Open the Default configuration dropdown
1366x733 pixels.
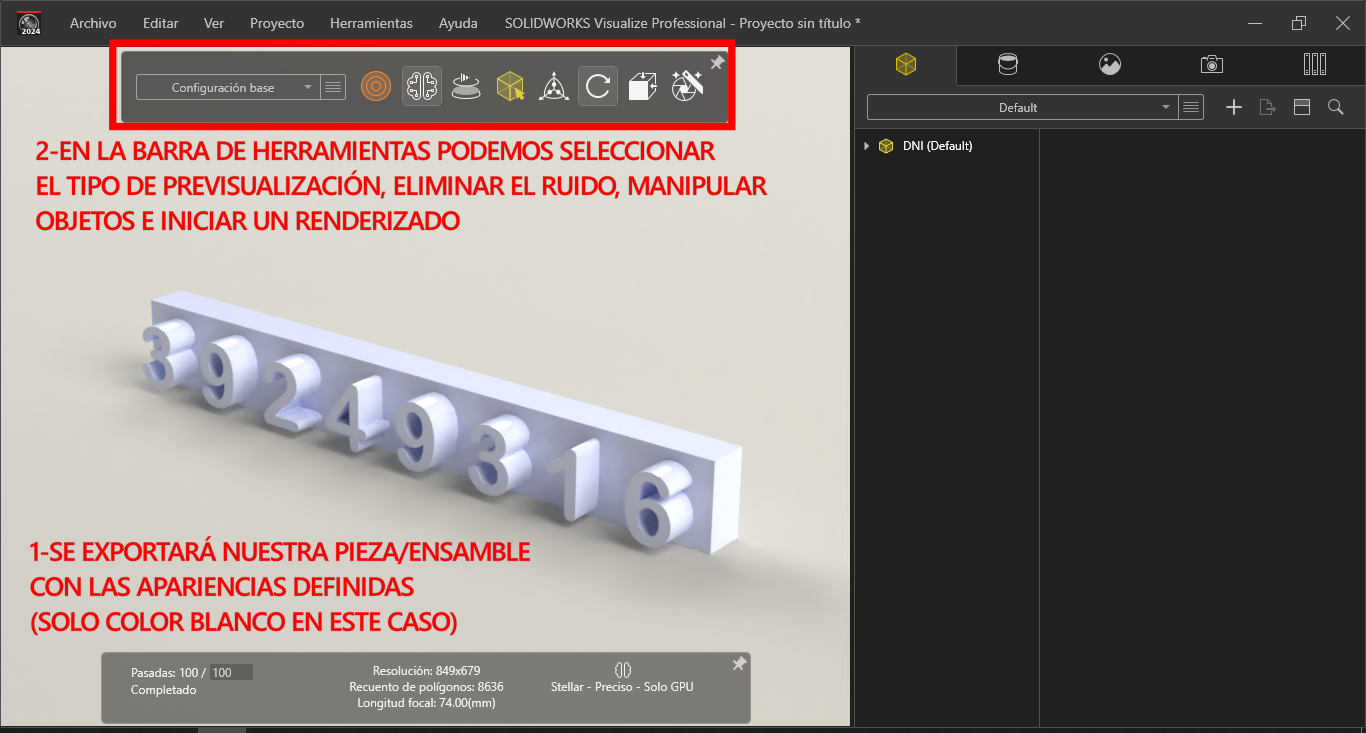pos(1021,108)
